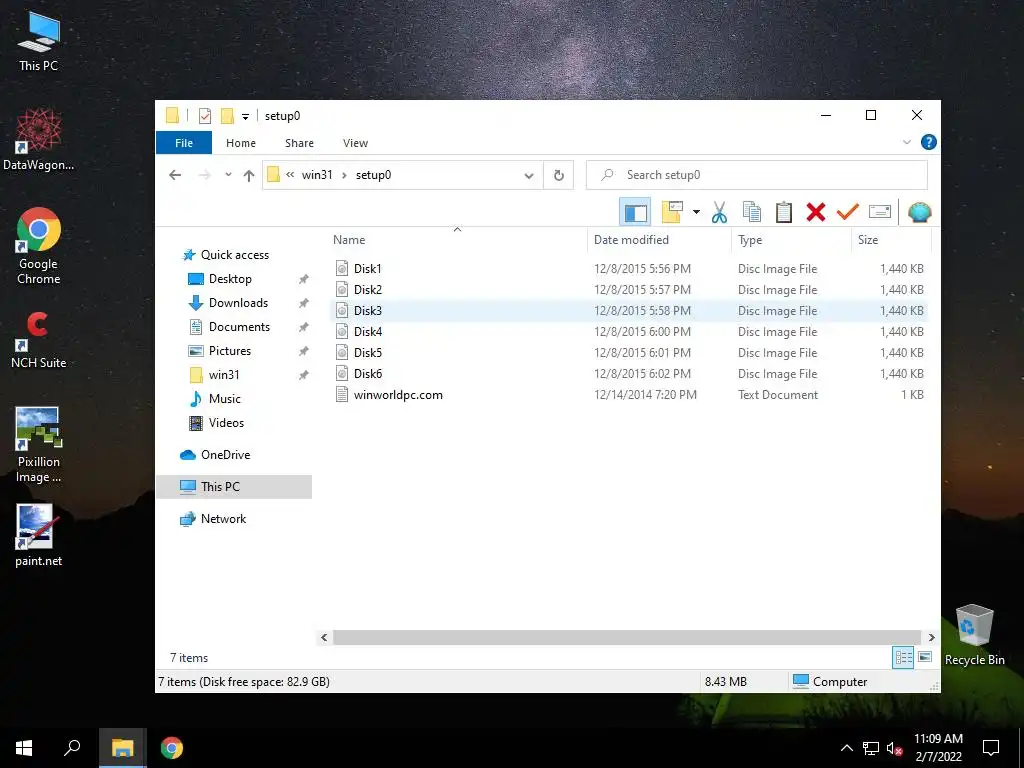This screenshot has height=768, width=1024.
Task: Click the muted volume tray icon
Action: click(895, 749)
